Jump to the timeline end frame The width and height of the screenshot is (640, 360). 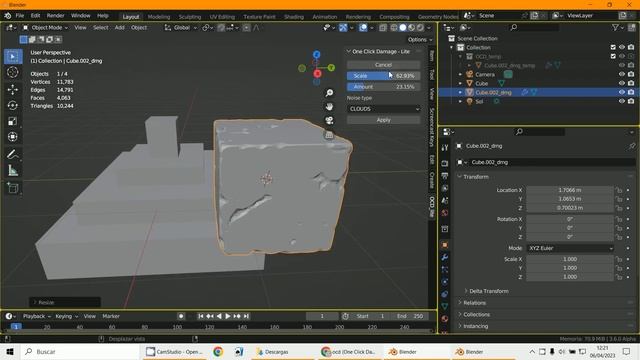point(246,316)
